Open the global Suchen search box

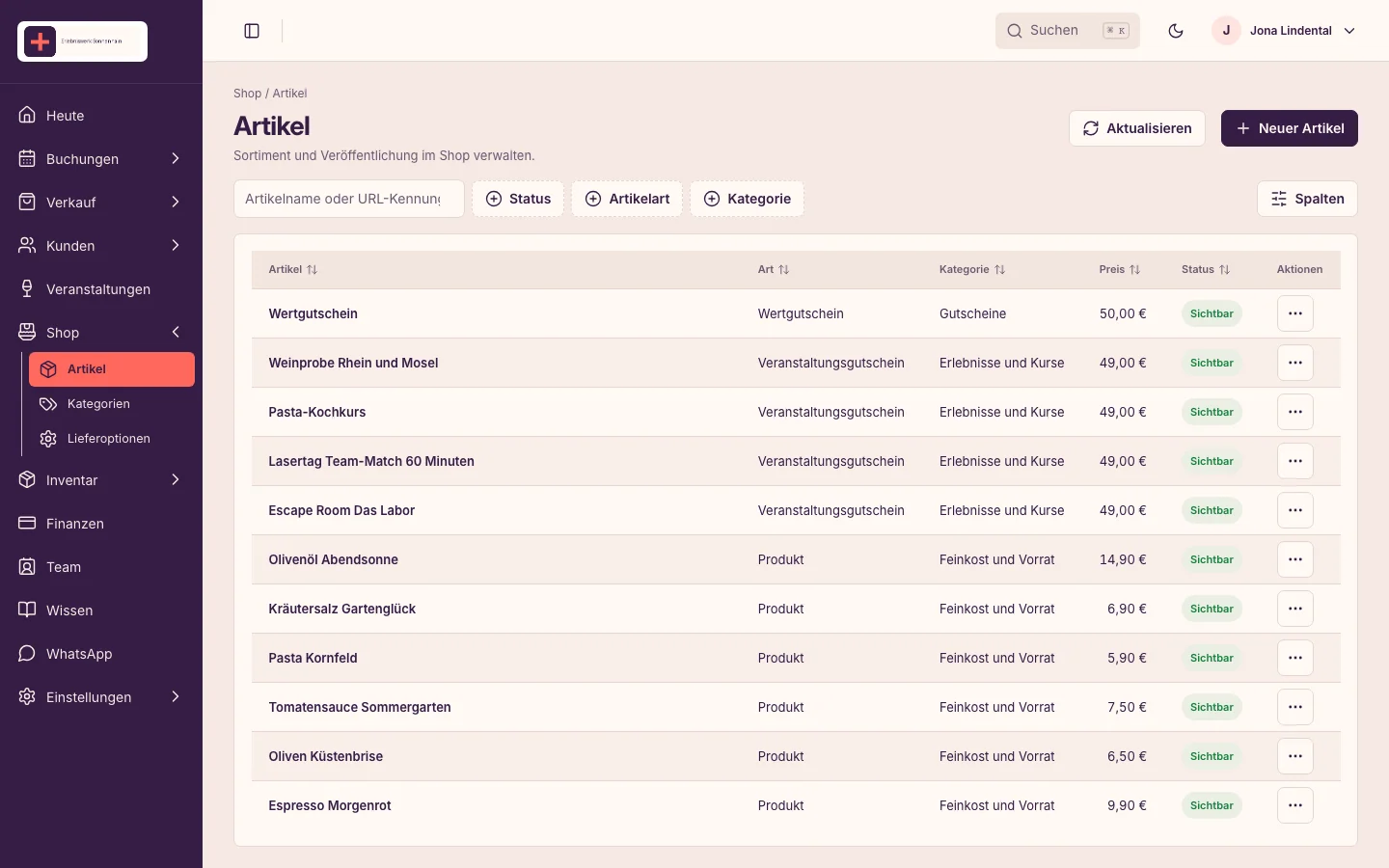(1068, 31)
